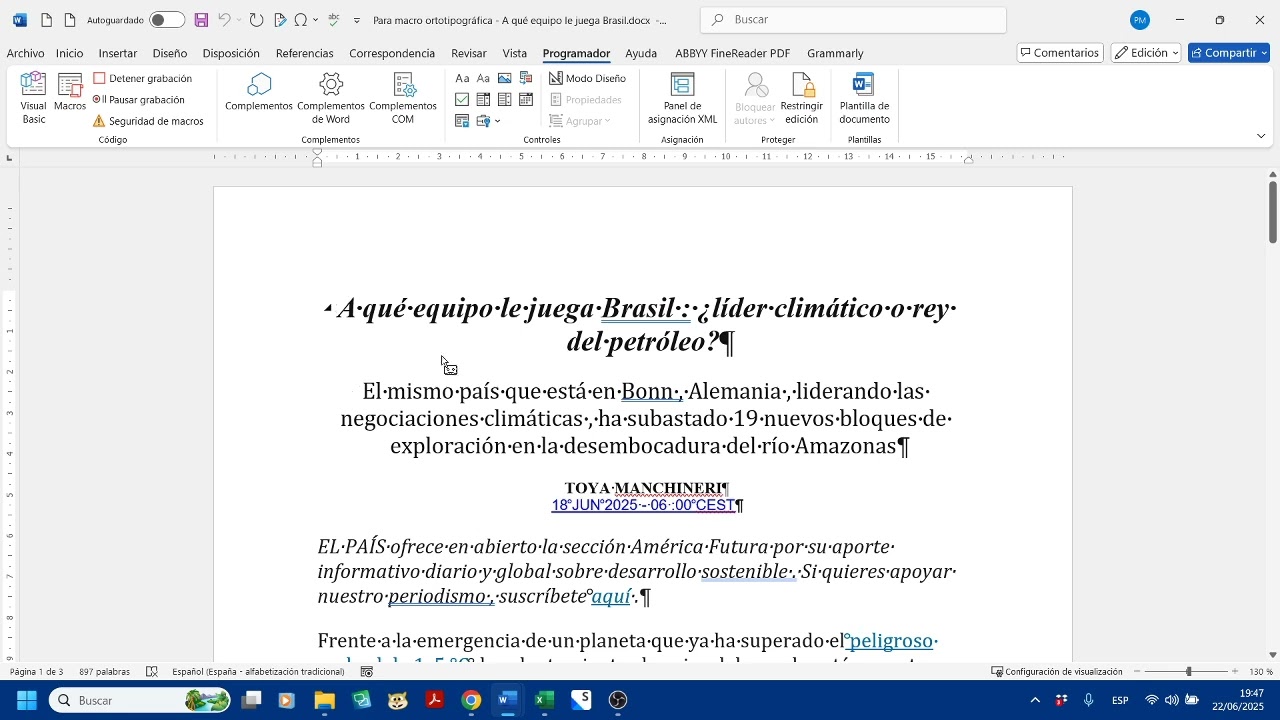This screenshot has width=1280, height=720.
Task: Open the Comentarios pane
Action: (x=1060, y=53)
